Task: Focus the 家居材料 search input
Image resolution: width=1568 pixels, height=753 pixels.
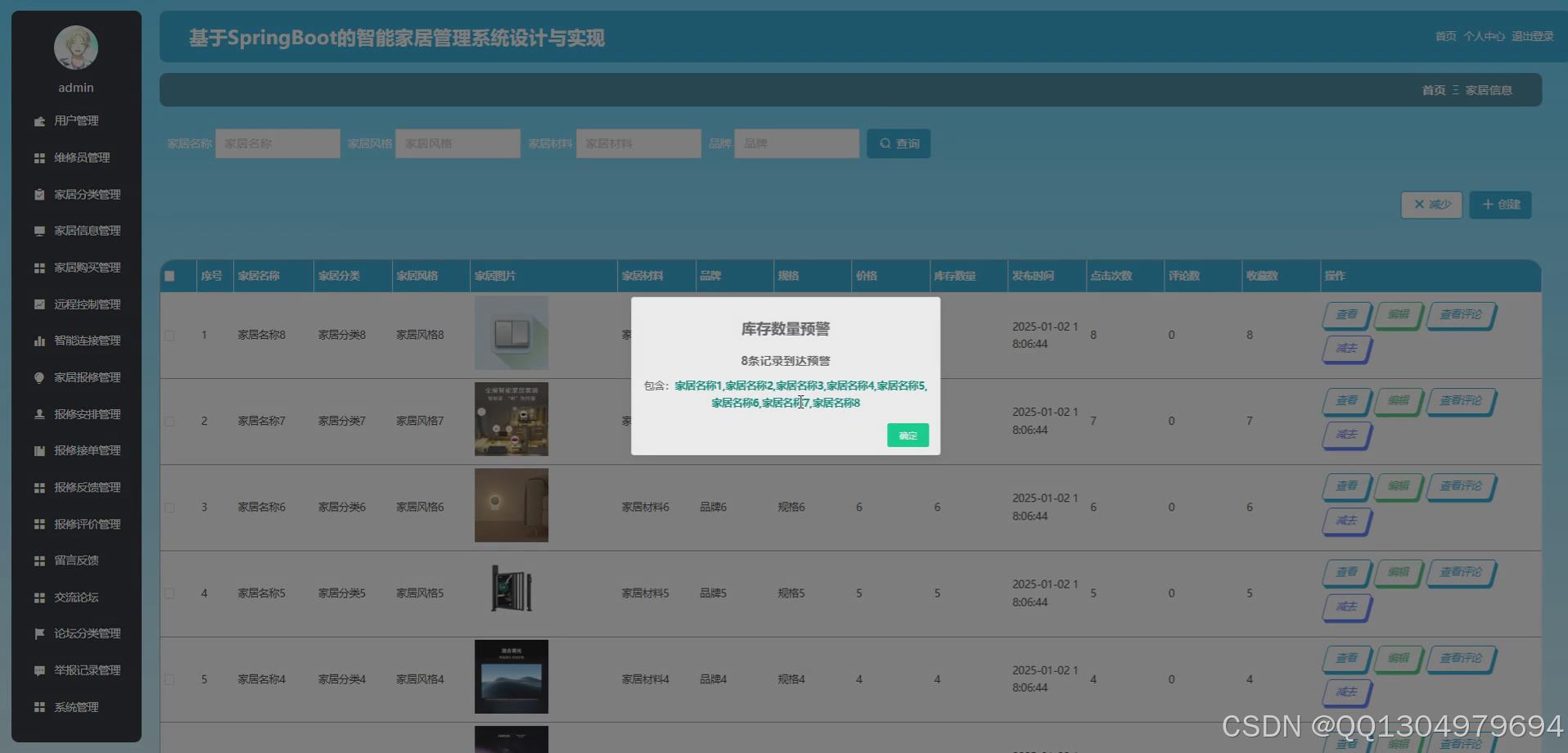Action: (638, 143)
